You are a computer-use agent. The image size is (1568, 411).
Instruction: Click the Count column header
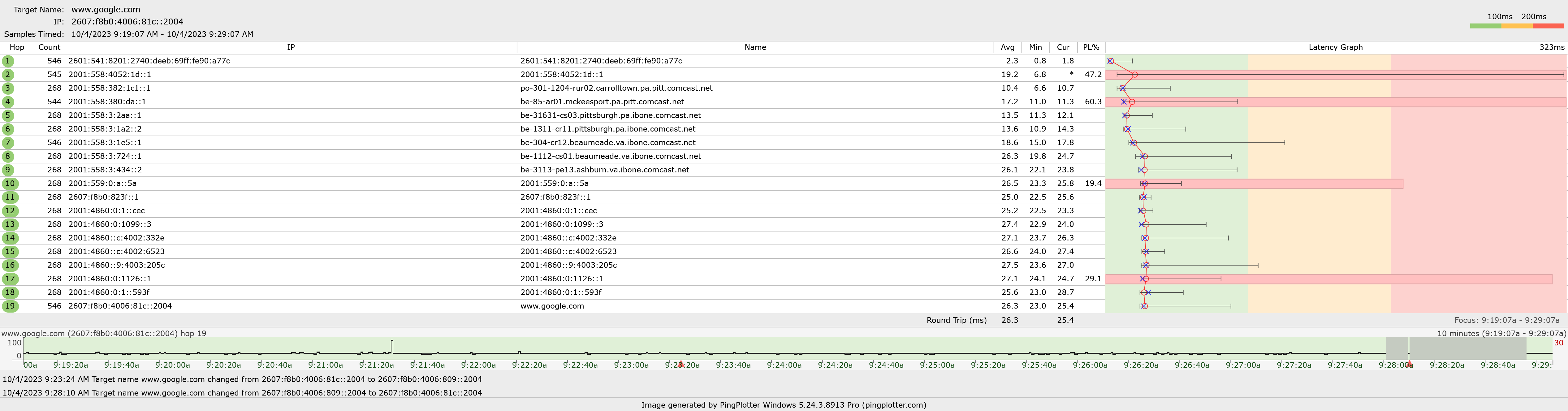pos(49,47)
